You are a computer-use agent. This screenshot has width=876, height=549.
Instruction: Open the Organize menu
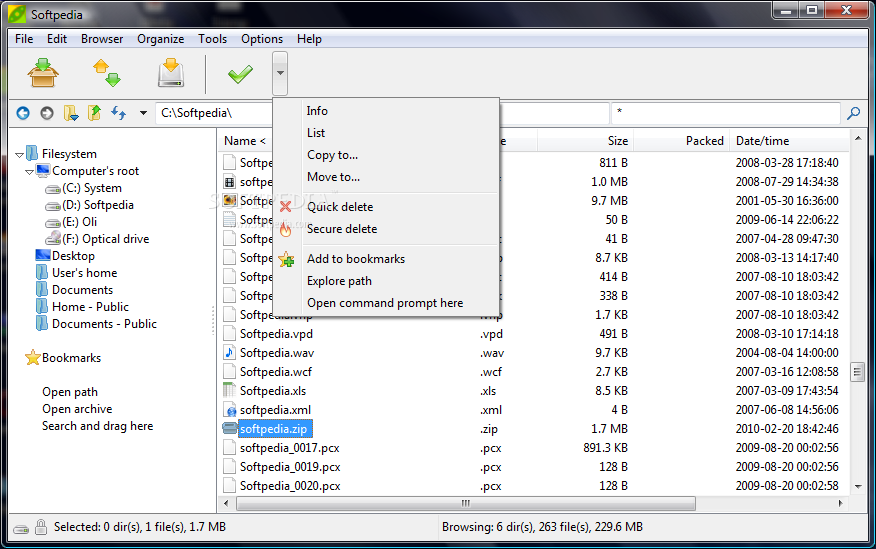(161, 39)
